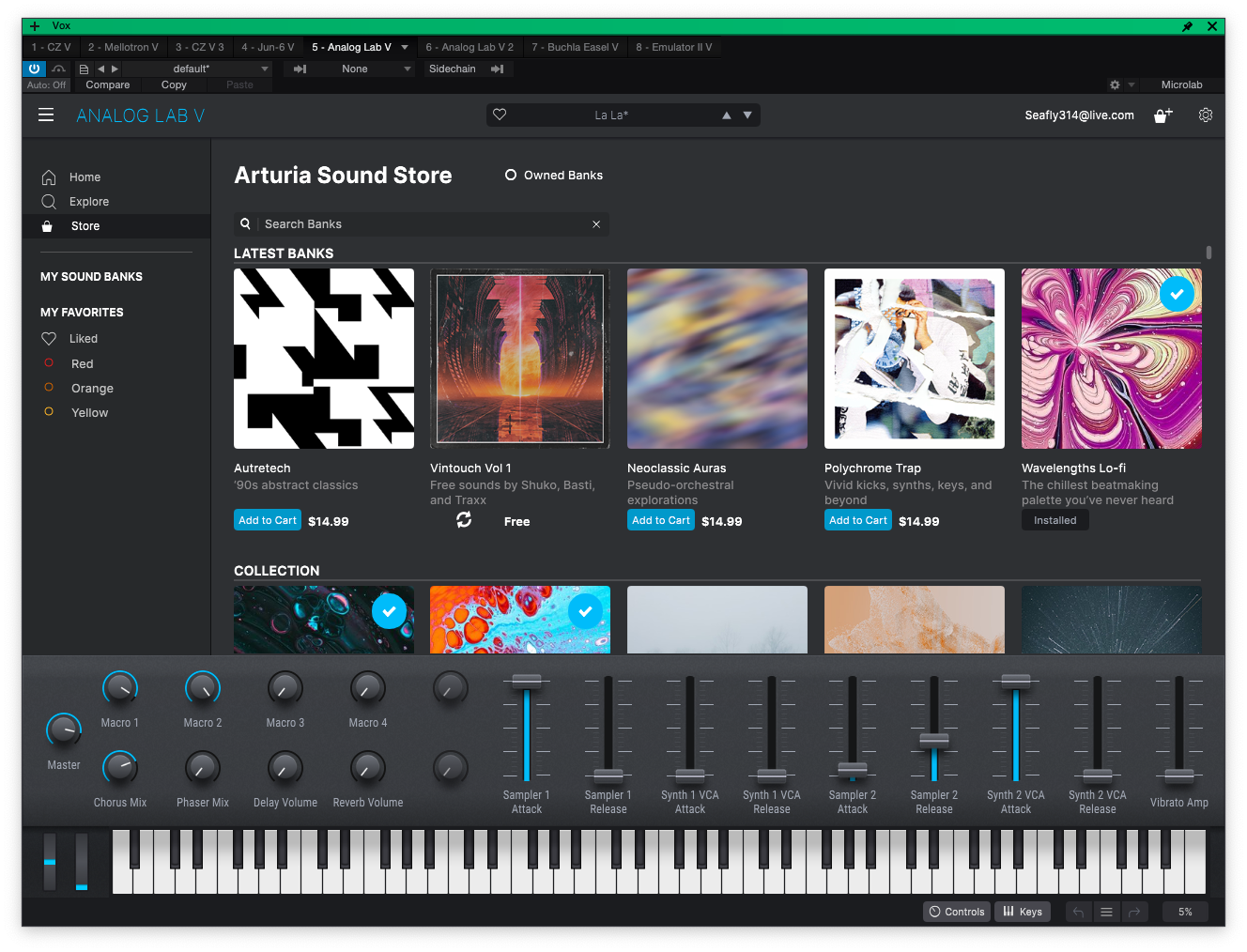This screenshot has height=952, width=1247.
Task: Click checkmark badge on Wavelengths Lo-fi cover
Action: pyautogui.click(x=1177, y=294)
